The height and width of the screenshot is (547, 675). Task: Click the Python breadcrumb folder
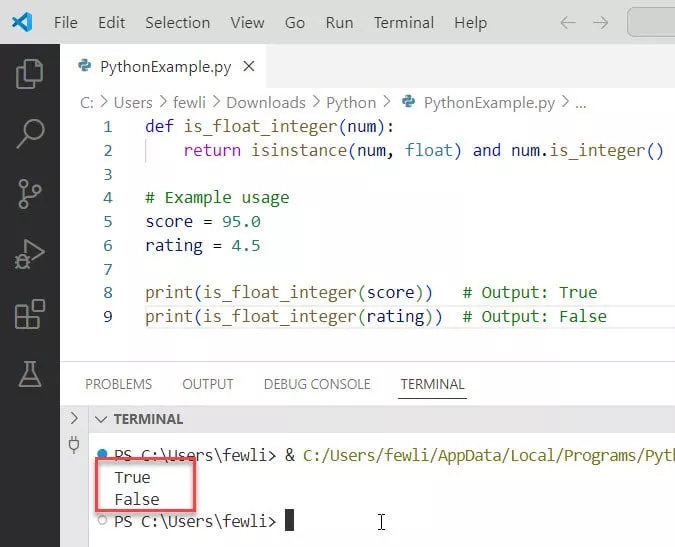point(351,102)
